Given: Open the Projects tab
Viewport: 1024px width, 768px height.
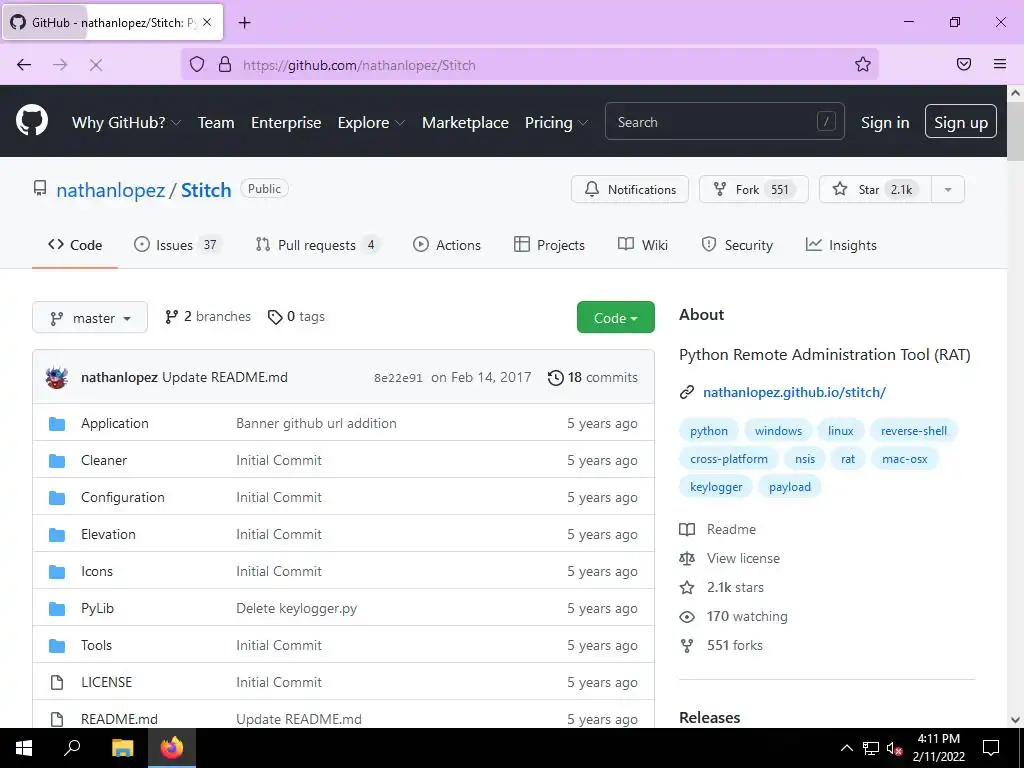Looking at the screenshot, I should pos(549,246).
